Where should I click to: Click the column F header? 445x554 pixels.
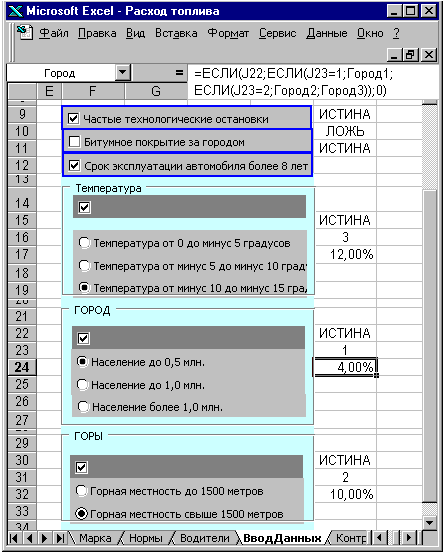click(93, 91)
